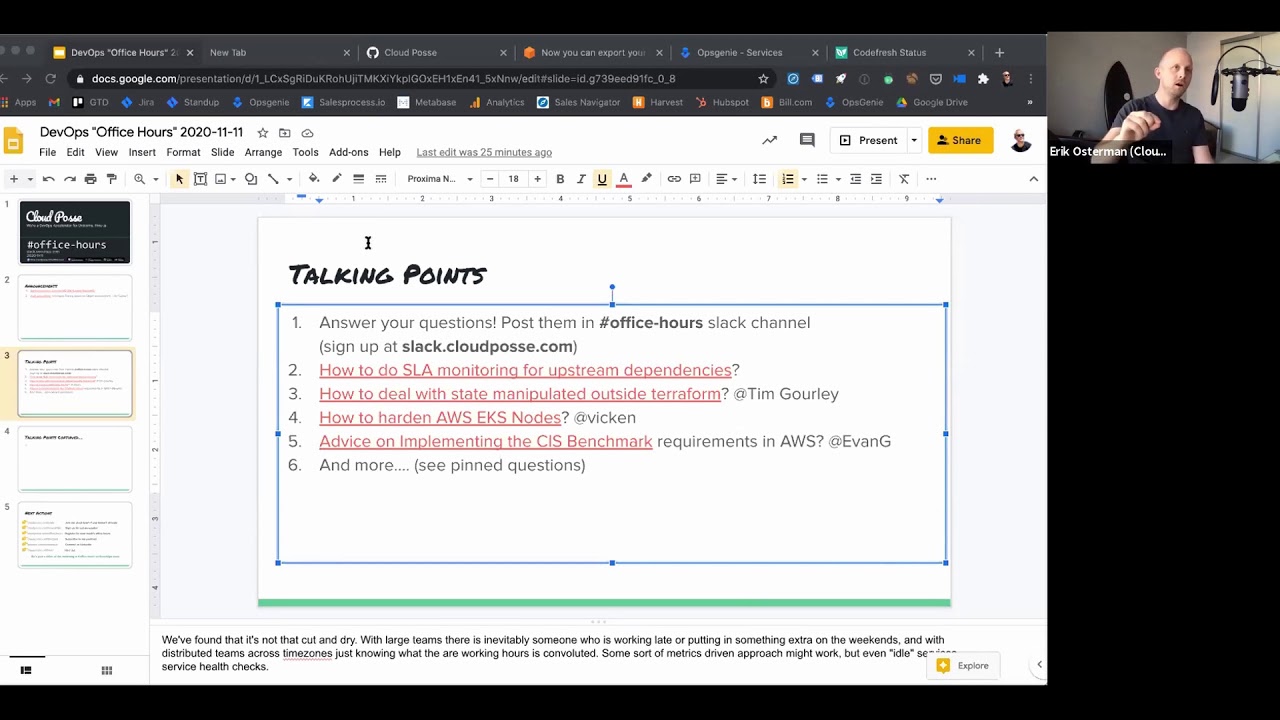
Task: Increase font size with the plus stepper
Action: pyautogui.click(x=537, y=179)
